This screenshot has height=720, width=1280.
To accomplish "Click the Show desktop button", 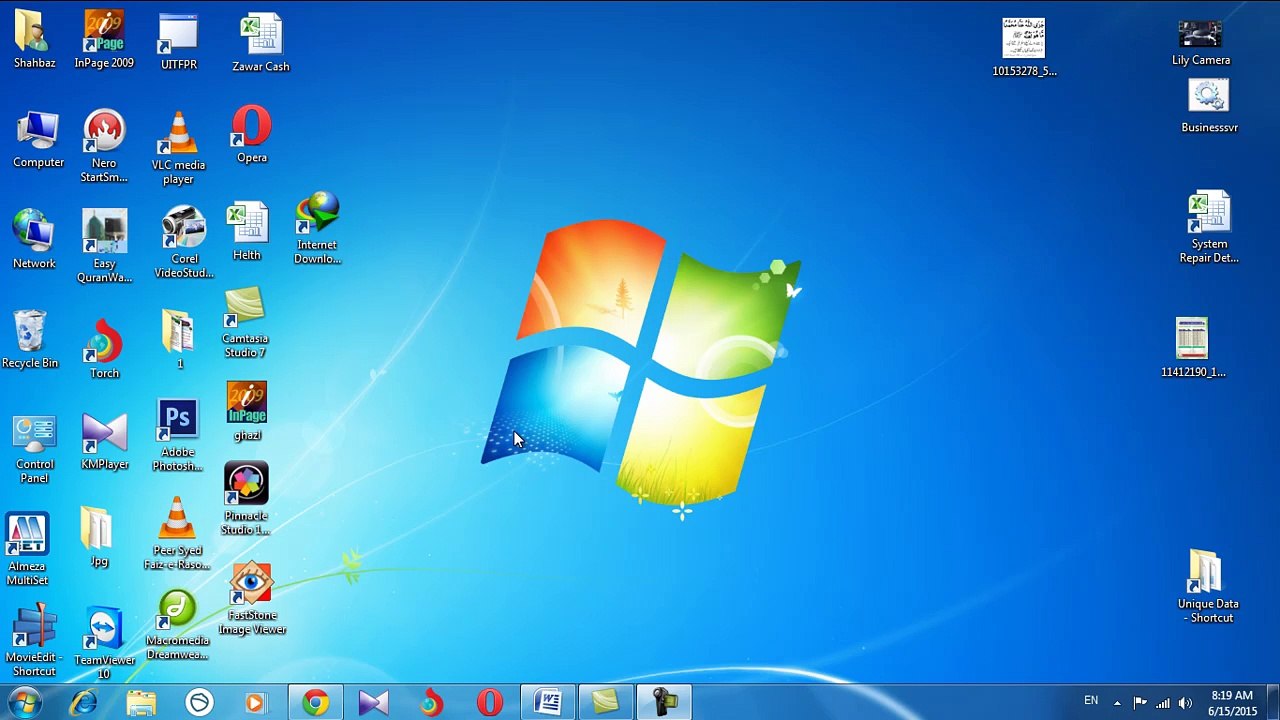I will (x=1272, y=703).
